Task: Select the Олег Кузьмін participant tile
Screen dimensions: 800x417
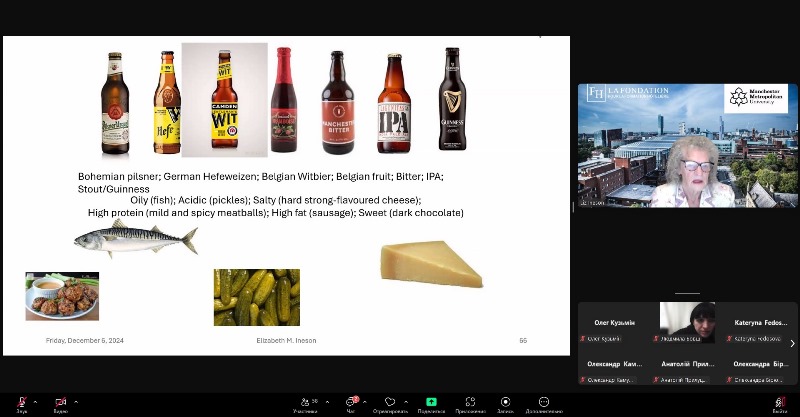Action: pos(614,323)
